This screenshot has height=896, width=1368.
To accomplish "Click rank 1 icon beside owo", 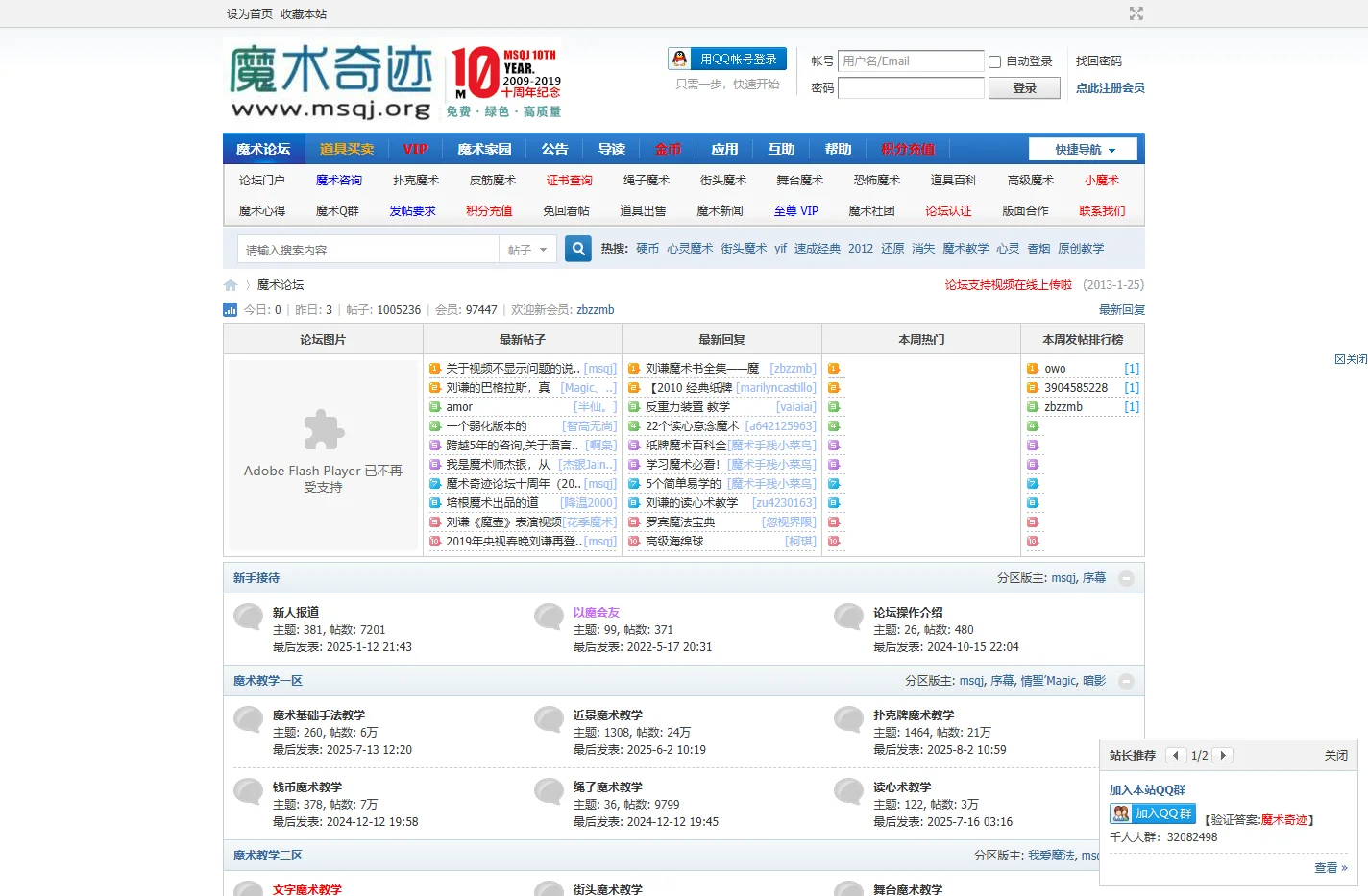I will (x=1033, y=369).
